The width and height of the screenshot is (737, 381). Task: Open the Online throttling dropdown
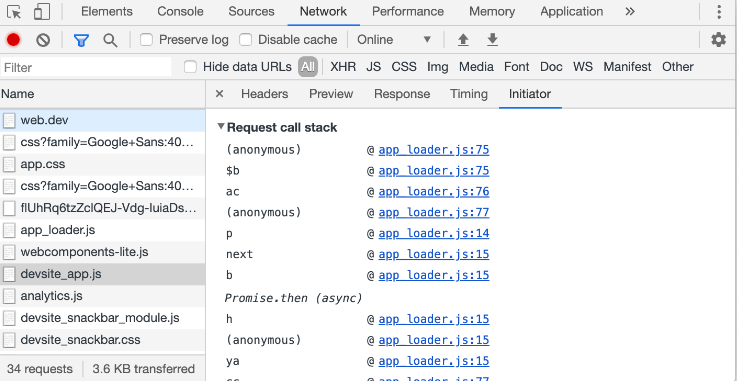[394, 40]
